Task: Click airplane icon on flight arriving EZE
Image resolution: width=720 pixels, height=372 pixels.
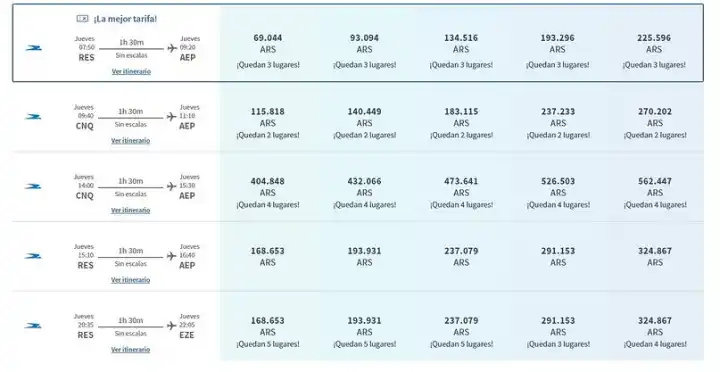Action: click(x=172, y=326)
